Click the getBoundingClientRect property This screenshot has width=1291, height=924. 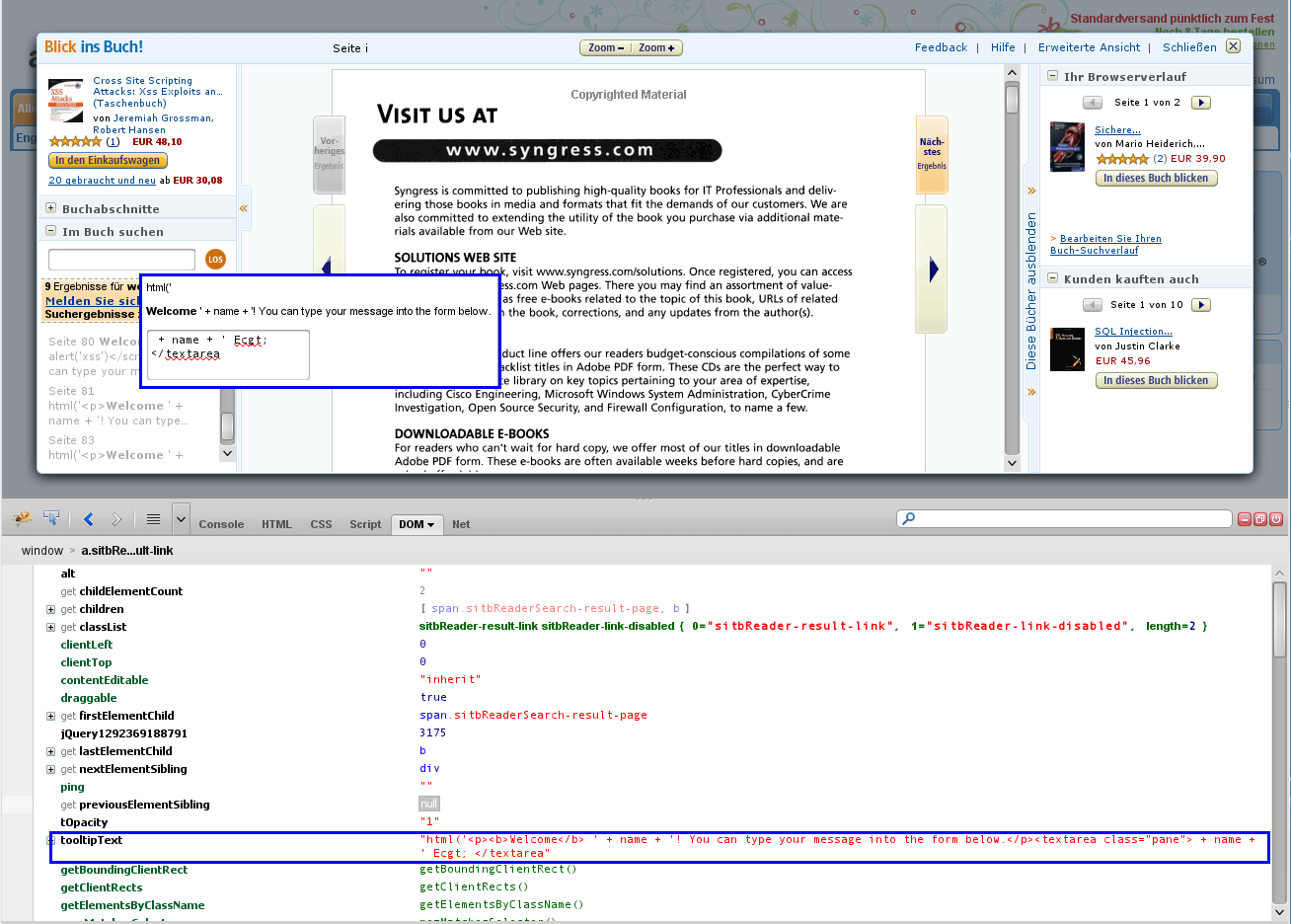(x=123, y=870)
